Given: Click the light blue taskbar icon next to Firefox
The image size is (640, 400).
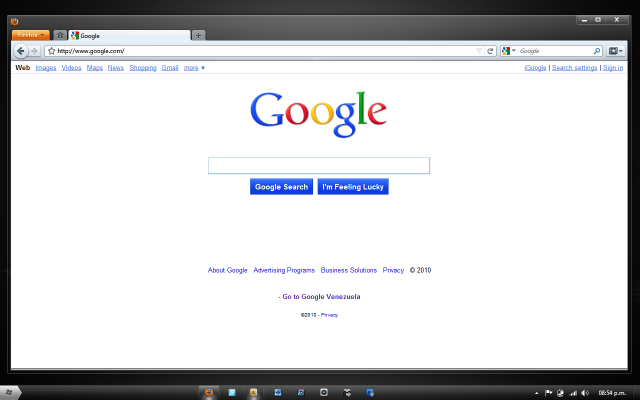Looking at the screenshot, I should pyautogui.click(x=232, y=393).
